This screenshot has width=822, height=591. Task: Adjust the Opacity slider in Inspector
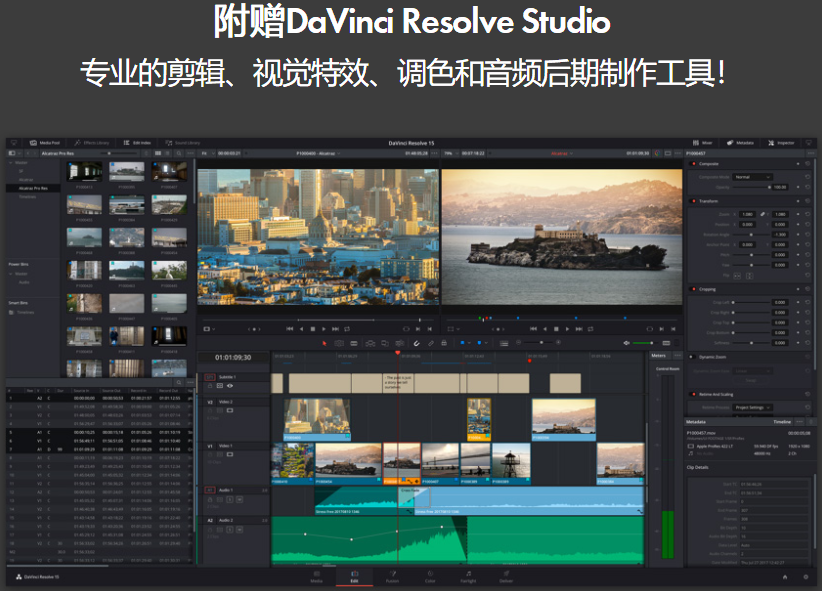click(x=751, y=187)
